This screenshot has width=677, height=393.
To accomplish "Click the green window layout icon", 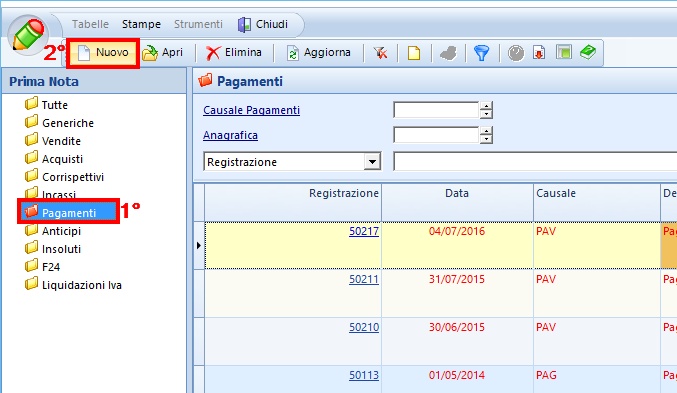I will (x=563, y=52).
